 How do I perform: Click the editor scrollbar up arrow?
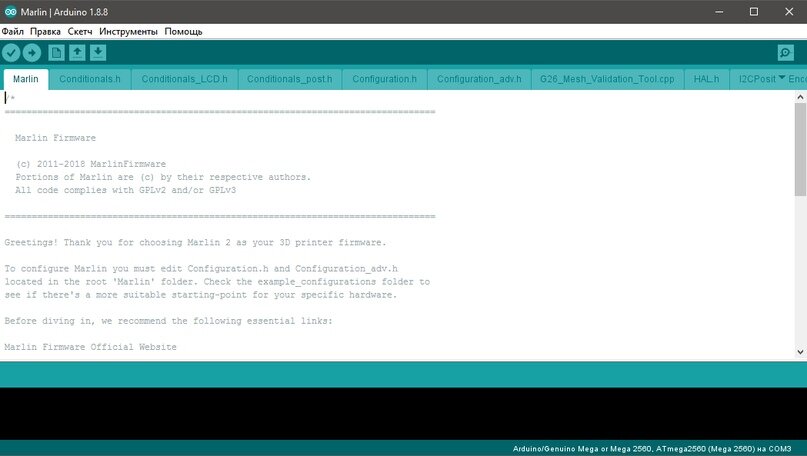point(800,97)
